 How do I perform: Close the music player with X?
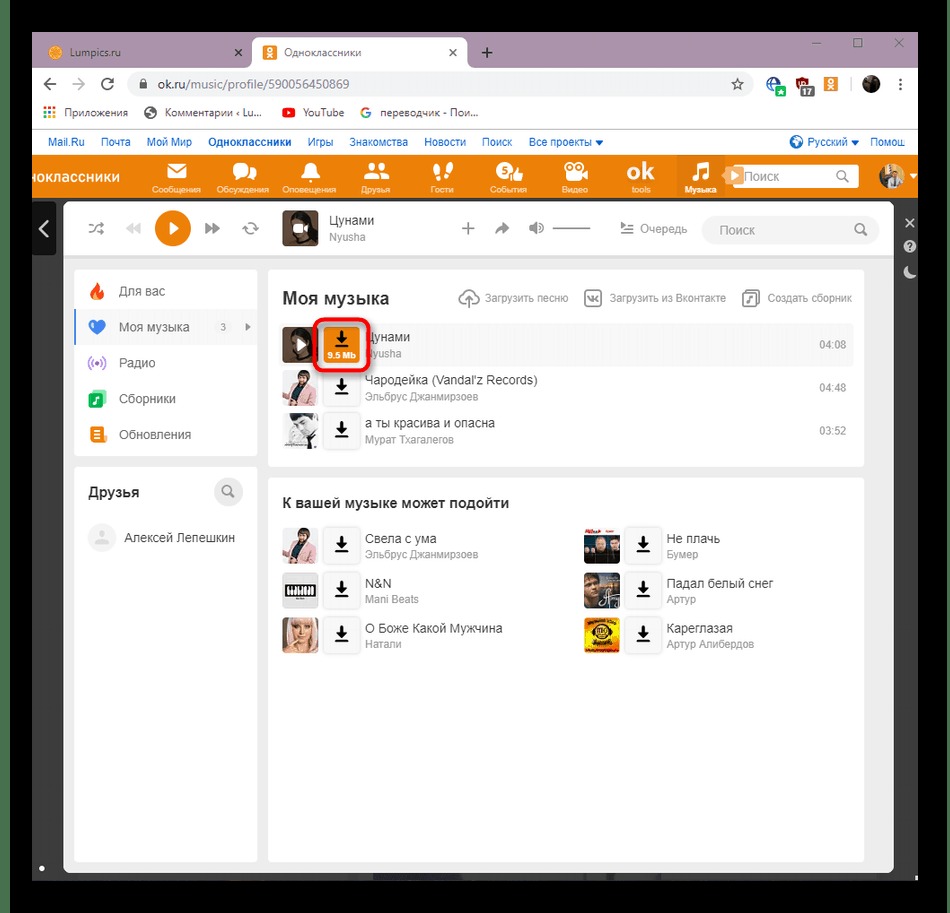pyautogui.click(x=909, y=223)
